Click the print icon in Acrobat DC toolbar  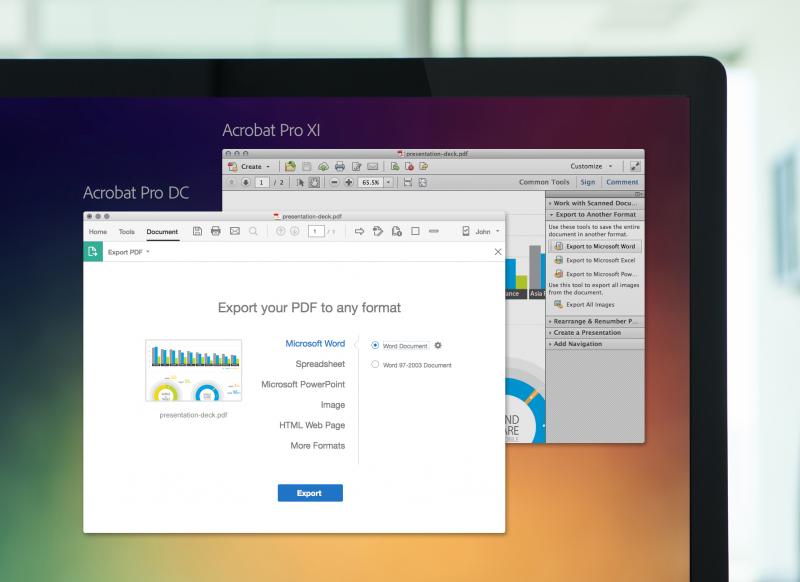[215, 231]
